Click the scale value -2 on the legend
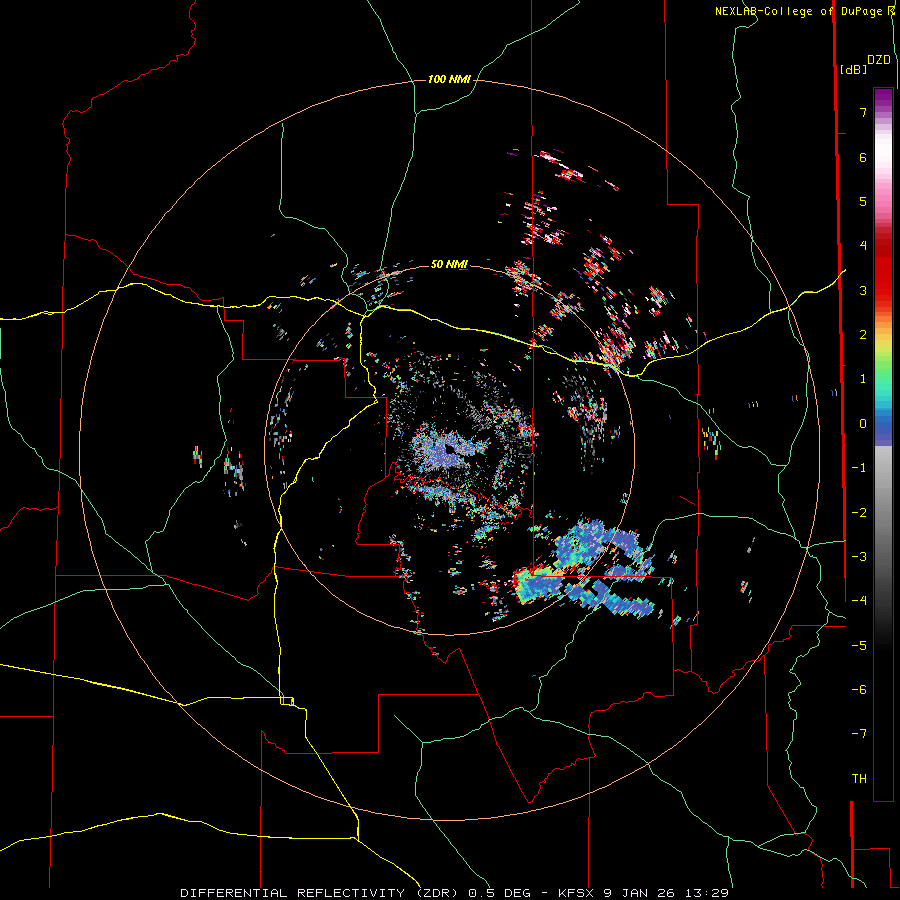The image size is (900, 900). [x=859, y=513]
